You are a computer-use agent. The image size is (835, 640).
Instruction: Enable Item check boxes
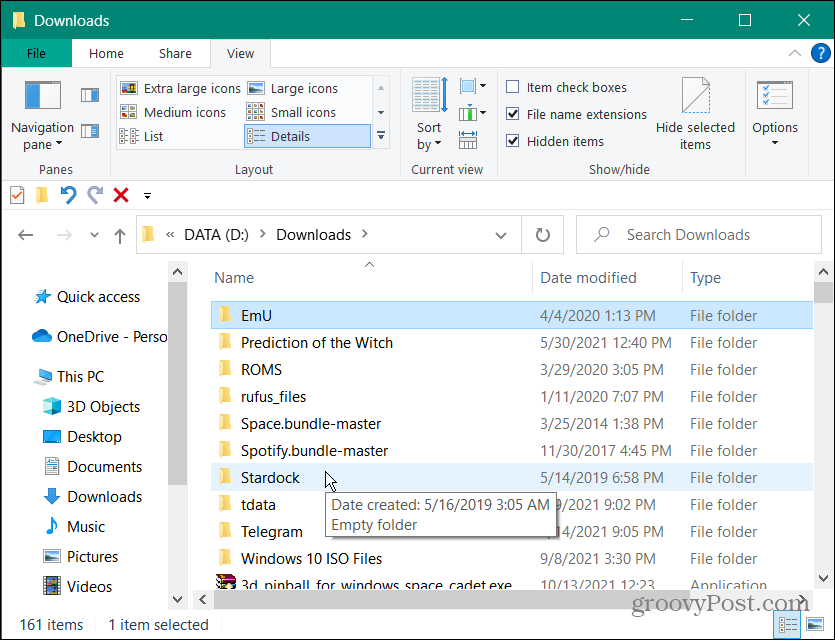coord(513,88)
